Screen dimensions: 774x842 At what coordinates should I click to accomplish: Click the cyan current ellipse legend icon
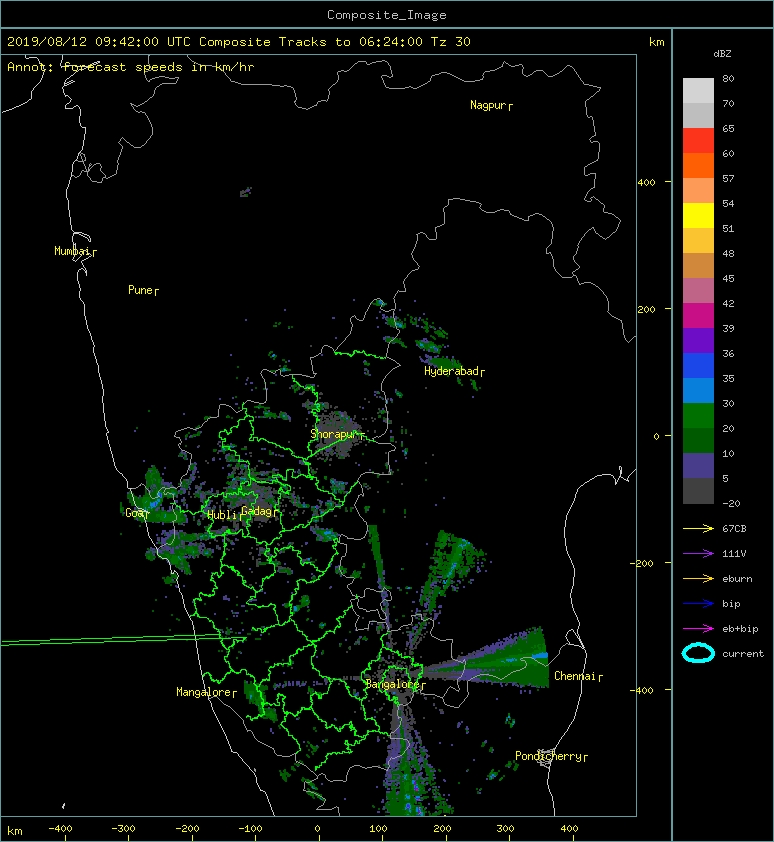click(x=698, y=653)
